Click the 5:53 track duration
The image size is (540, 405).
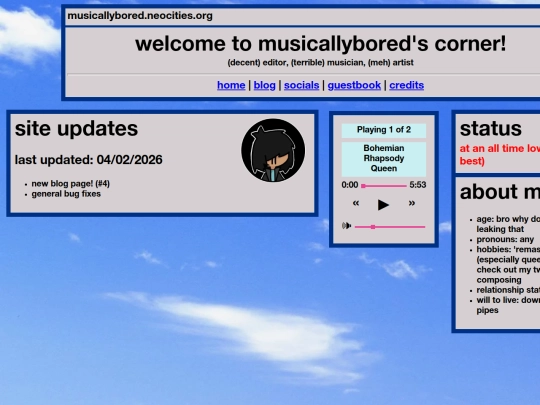tap(418, 185)
